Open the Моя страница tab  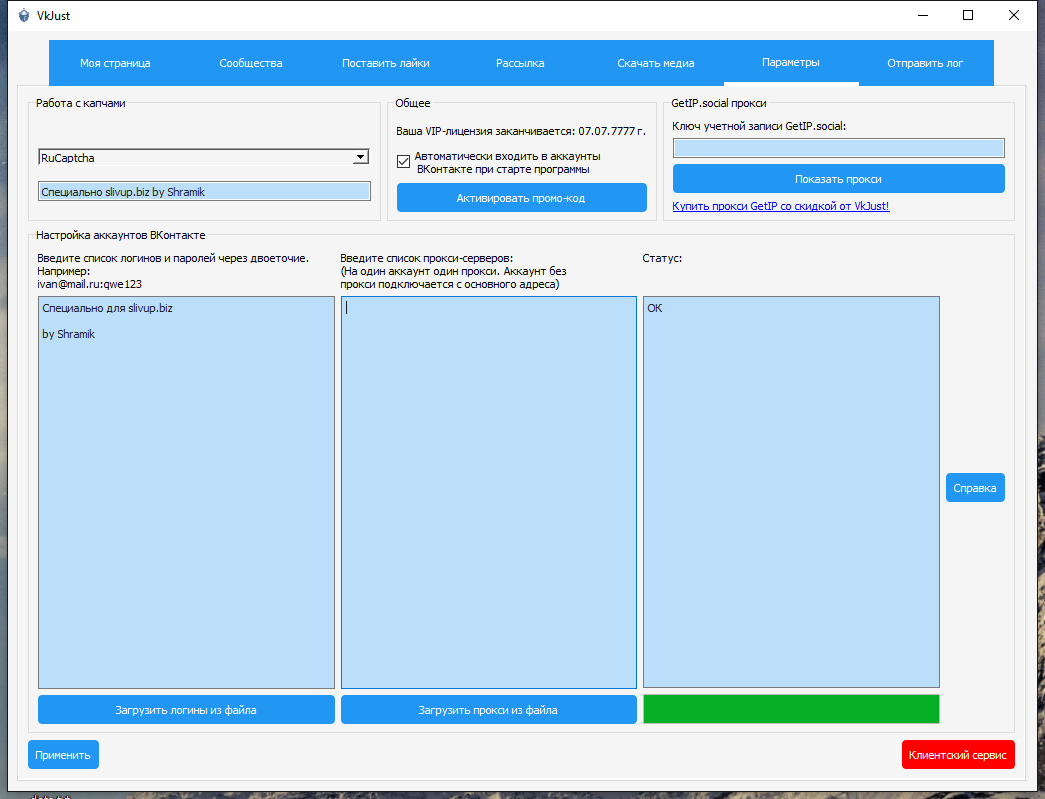(115, 63)
